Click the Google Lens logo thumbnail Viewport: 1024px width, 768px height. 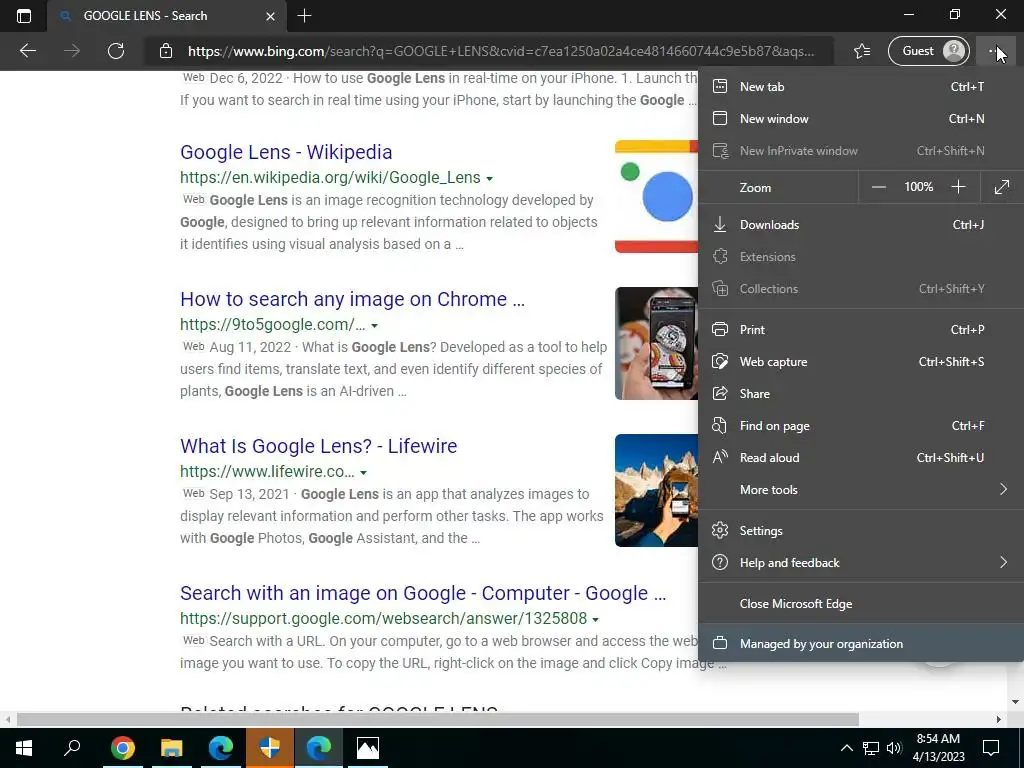pos(656,196)
